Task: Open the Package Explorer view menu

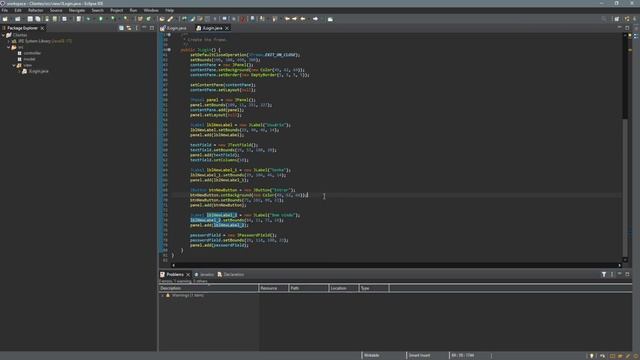Action: [136, 28]
